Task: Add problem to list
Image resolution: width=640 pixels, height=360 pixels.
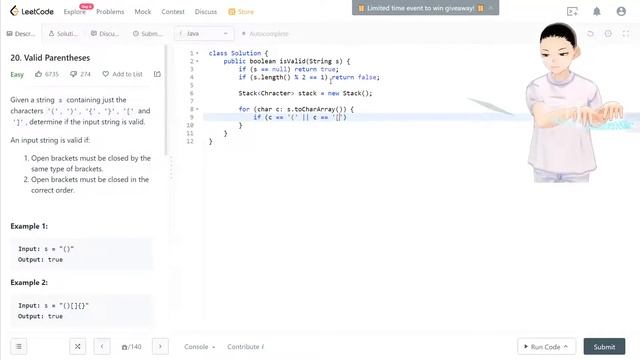Action: pos(122,74)
